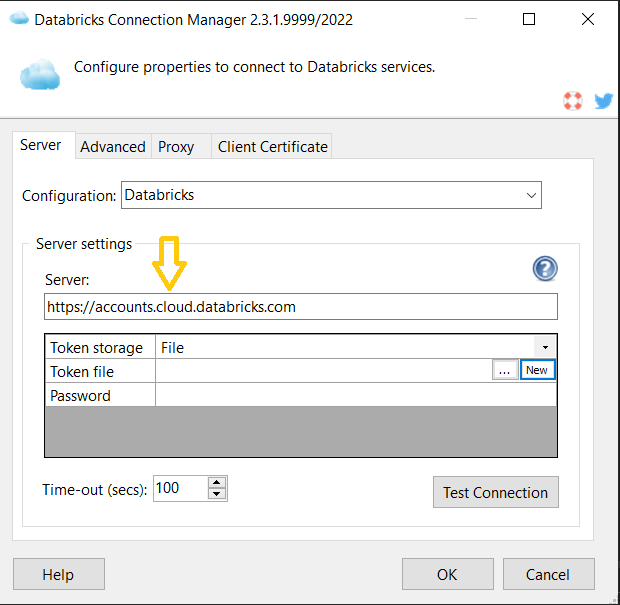
Task: Decrease Time-out value with down arrow
Action: pos(217,494)
